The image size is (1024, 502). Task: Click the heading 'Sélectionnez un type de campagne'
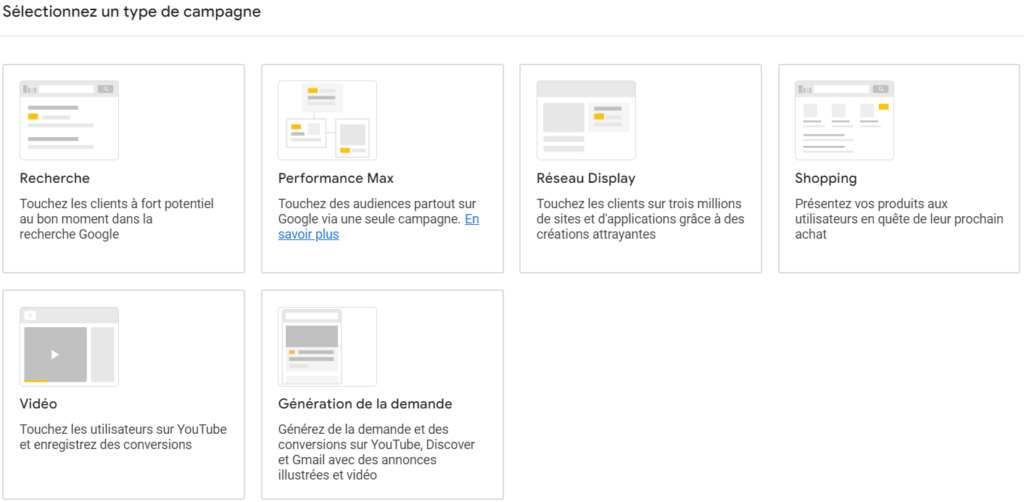click(132, 12)
